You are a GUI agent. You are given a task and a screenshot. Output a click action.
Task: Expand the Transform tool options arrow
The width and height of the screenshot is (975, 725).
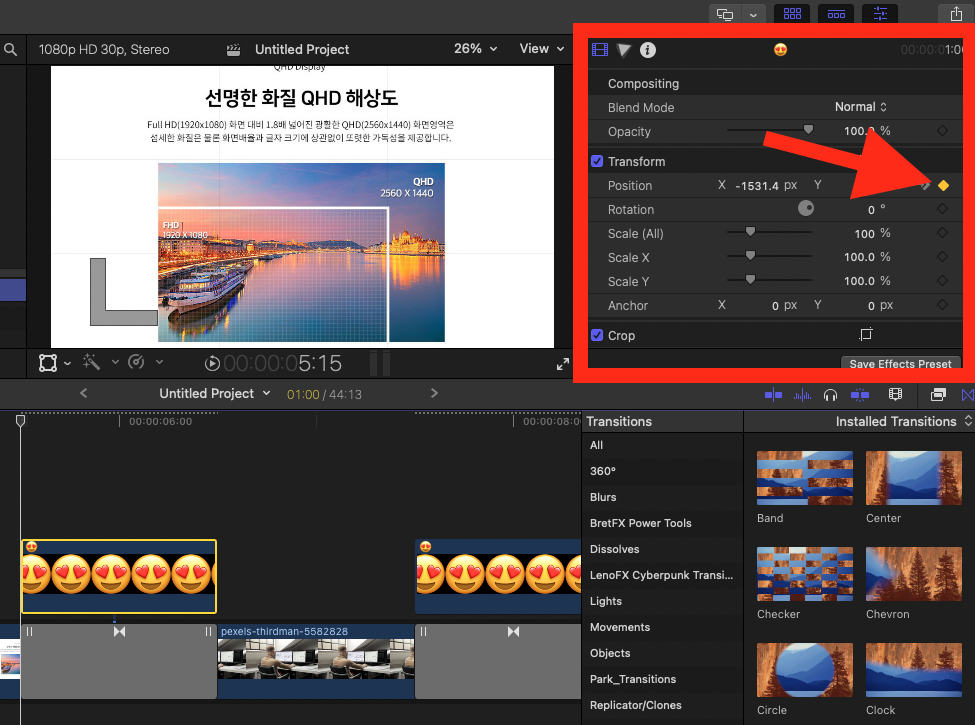click(67, 363)
